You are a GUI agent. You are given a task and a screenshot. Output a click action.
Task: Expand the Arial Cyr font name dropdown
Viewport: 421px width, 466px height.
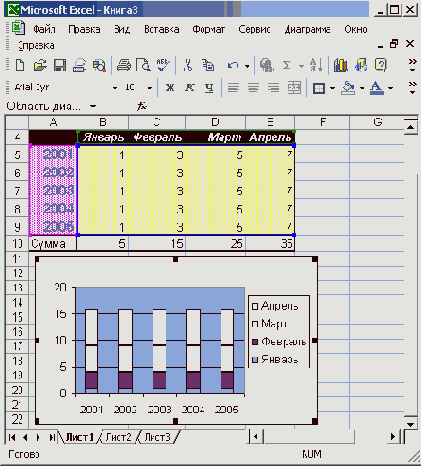coord(115,88)
